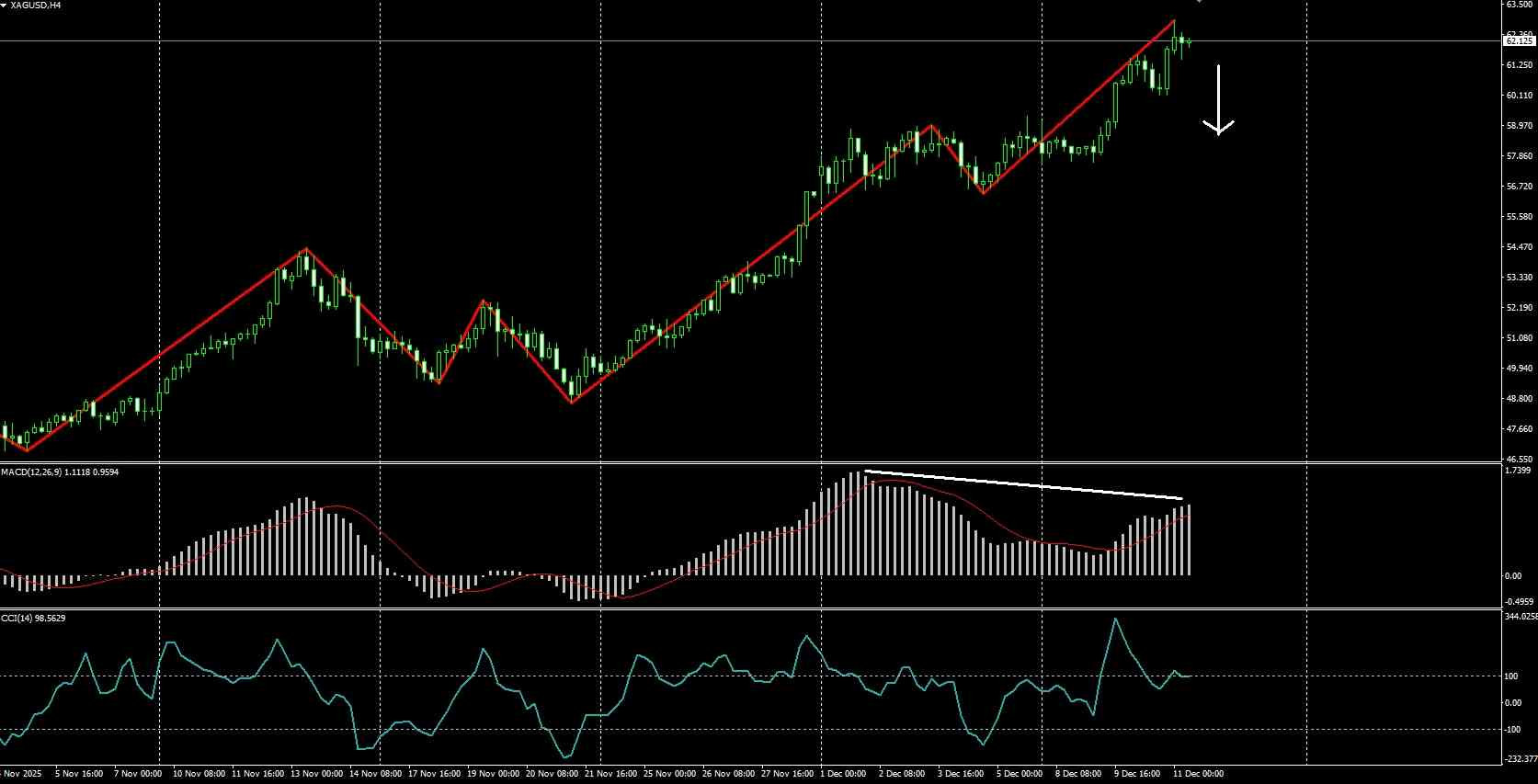Click the 58.970 price scale value
This screenshot has width=1538, height=784.
(1520, 126)
